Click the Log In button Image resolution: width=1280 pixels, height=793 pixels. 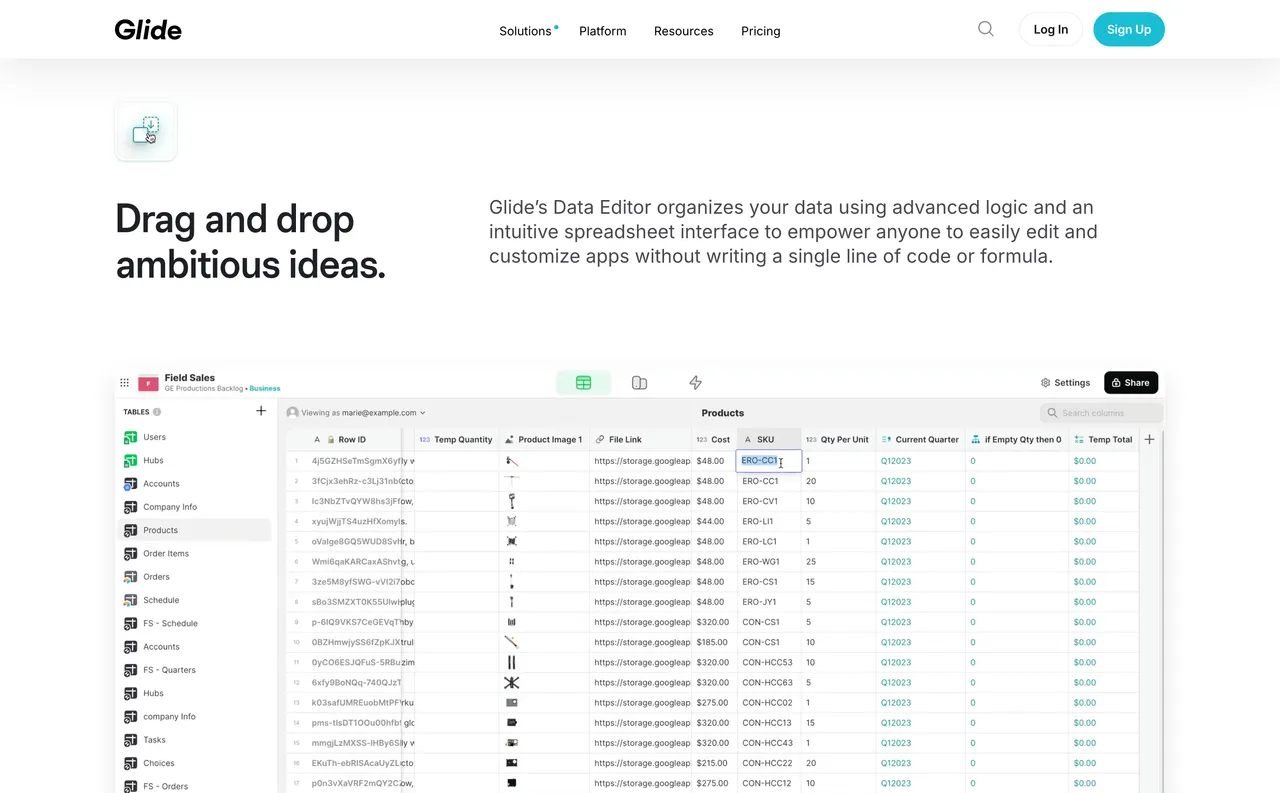click(x=1050, y=29)
